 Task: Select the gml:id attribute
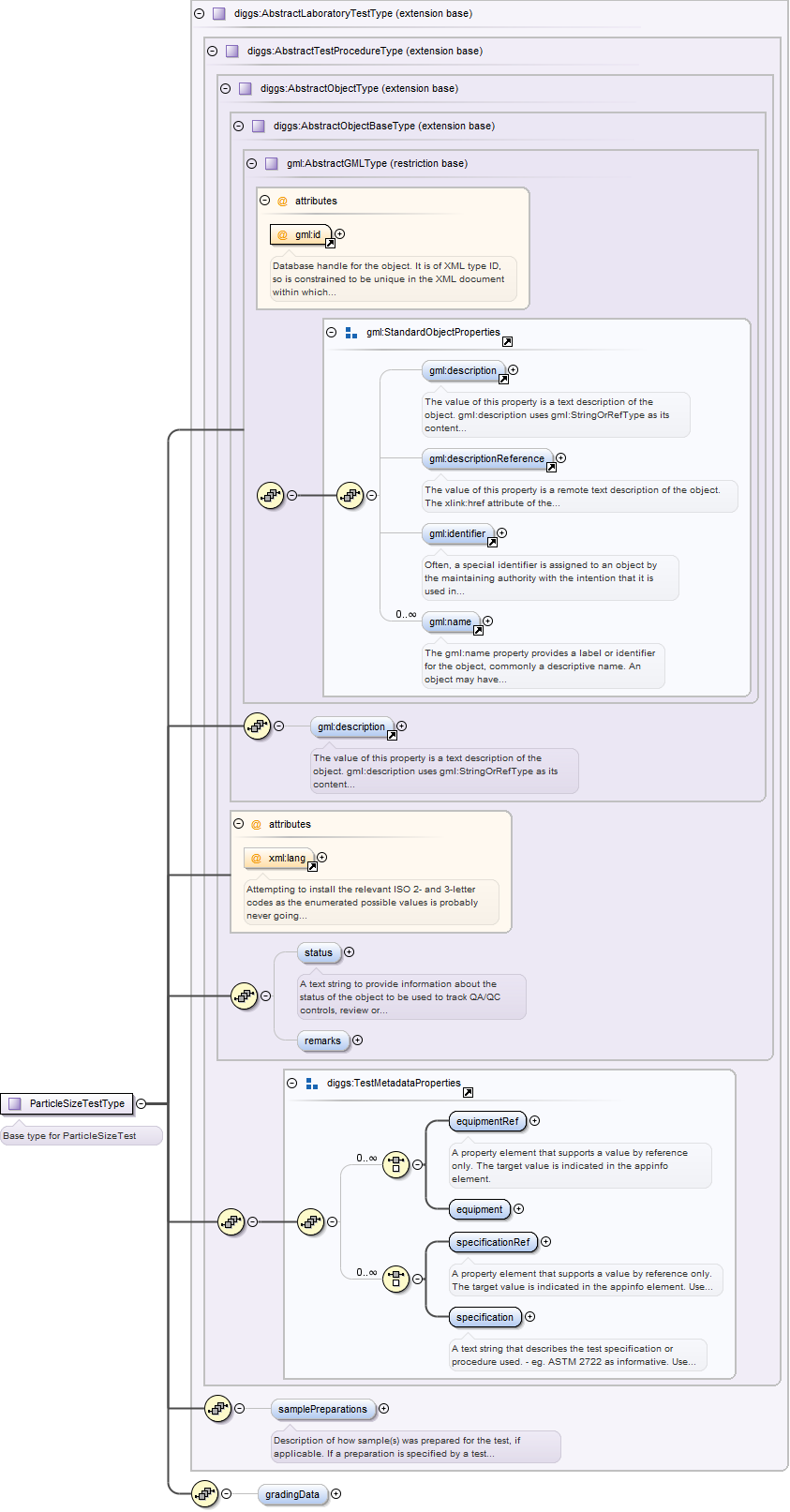(x=301, y=235)
